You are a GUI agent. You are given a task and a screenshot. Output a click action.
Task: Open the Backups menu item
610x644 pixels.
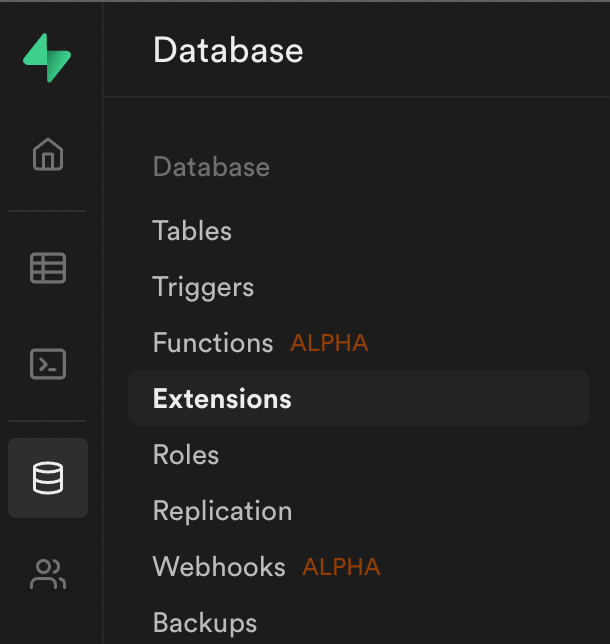point(205,623)
